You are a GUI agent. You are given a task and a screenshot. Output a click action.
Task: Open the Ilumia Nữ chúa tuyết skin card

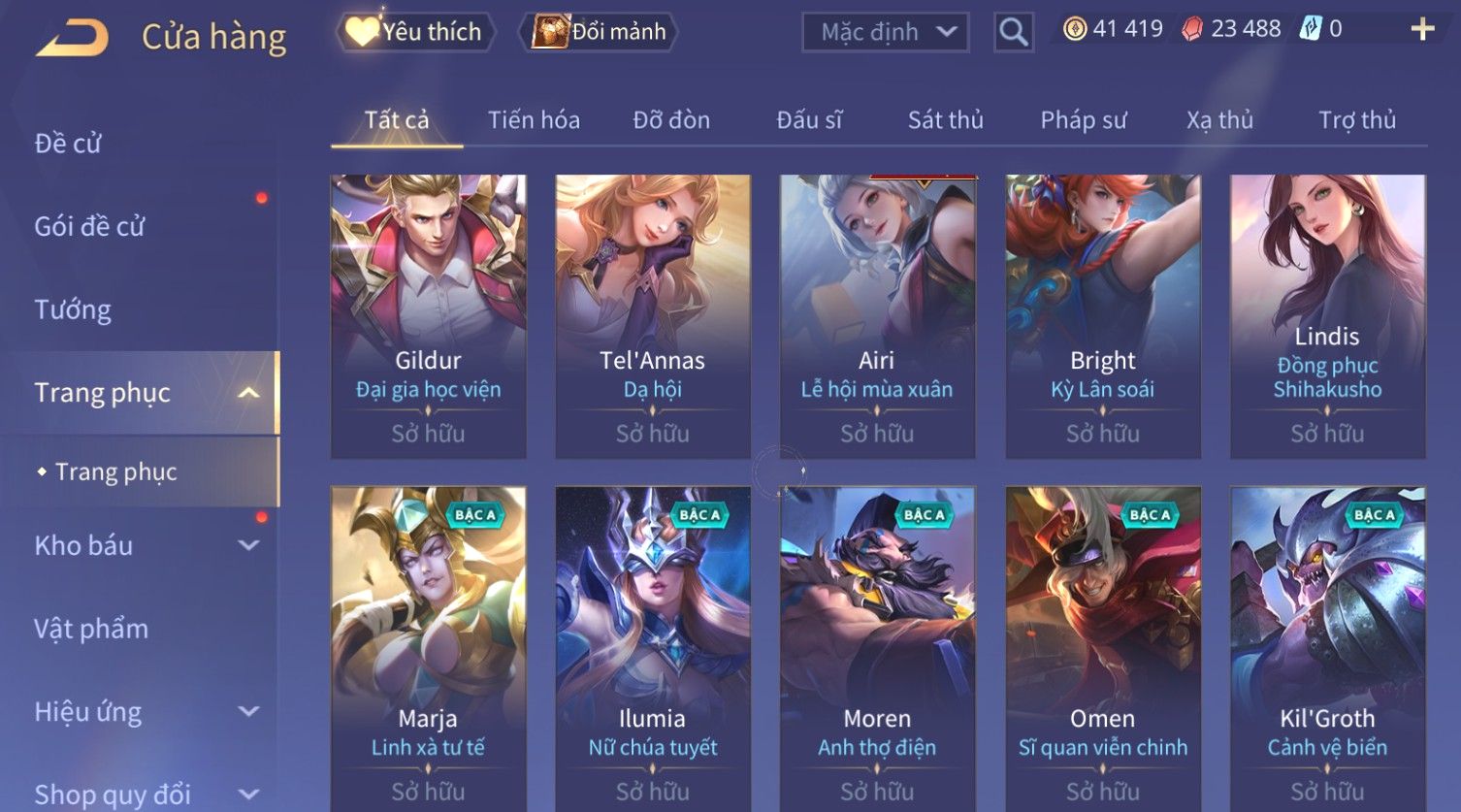coord(652,648)
